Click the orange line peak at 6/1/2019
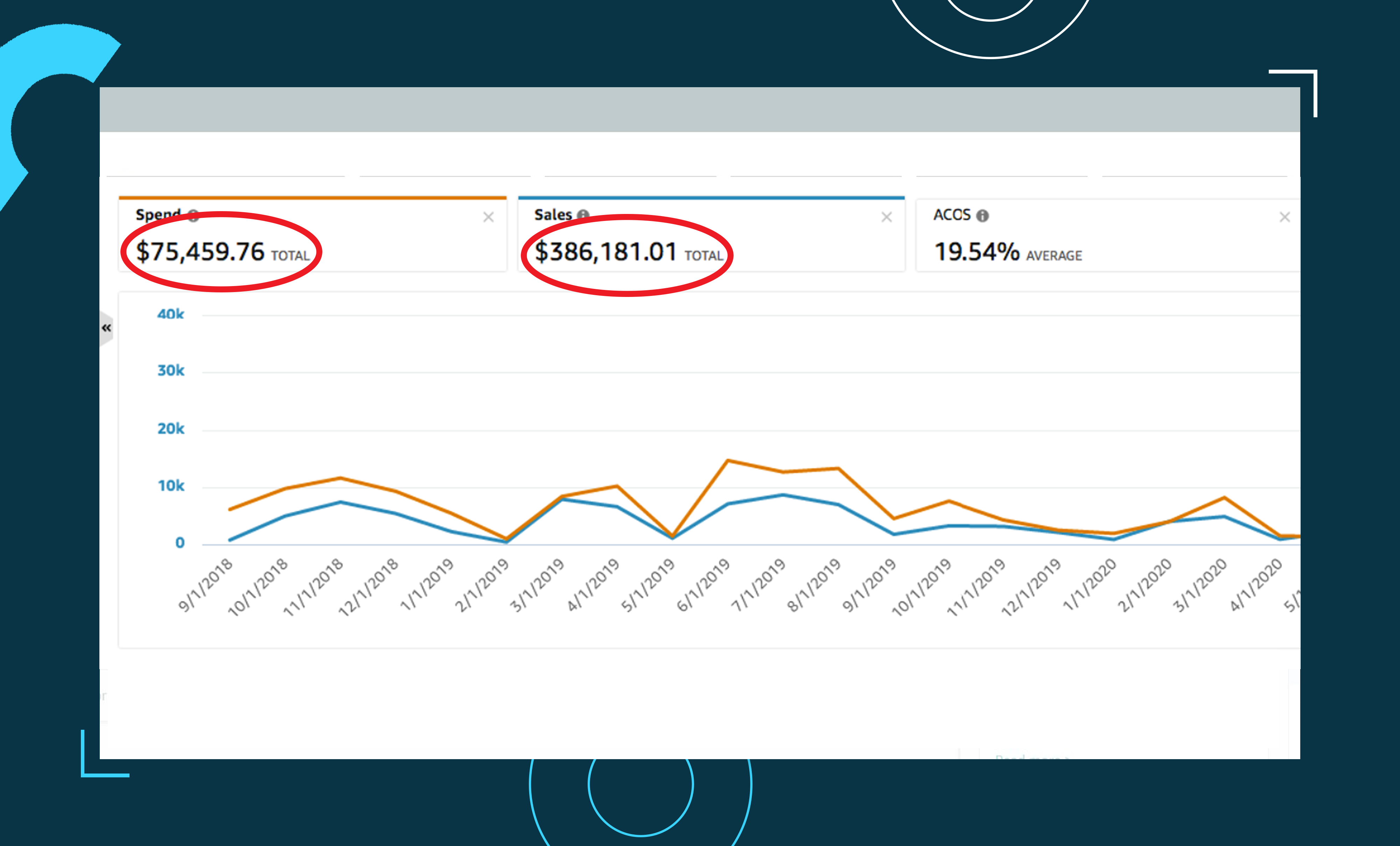 coord(728,460)
